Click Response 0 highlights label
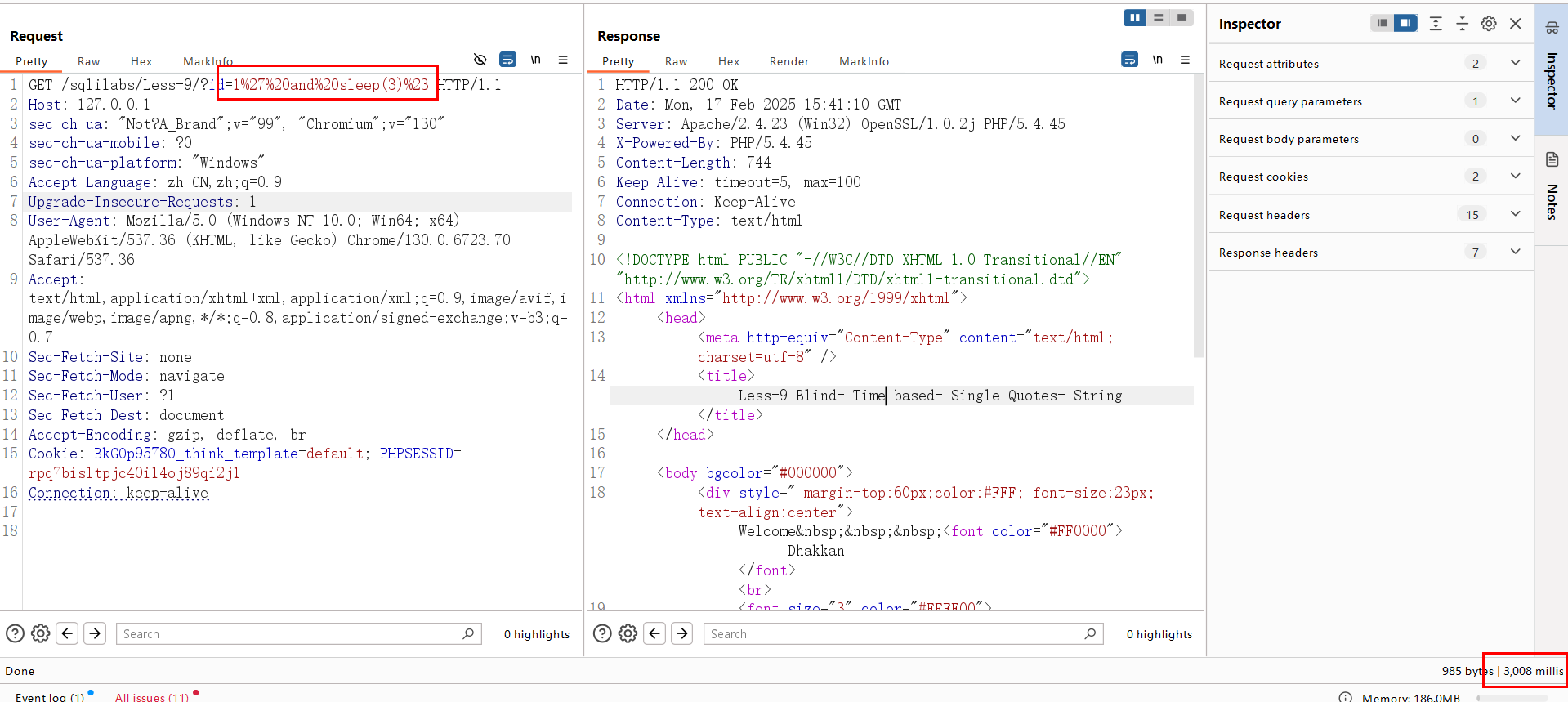 coord(1159,634)
